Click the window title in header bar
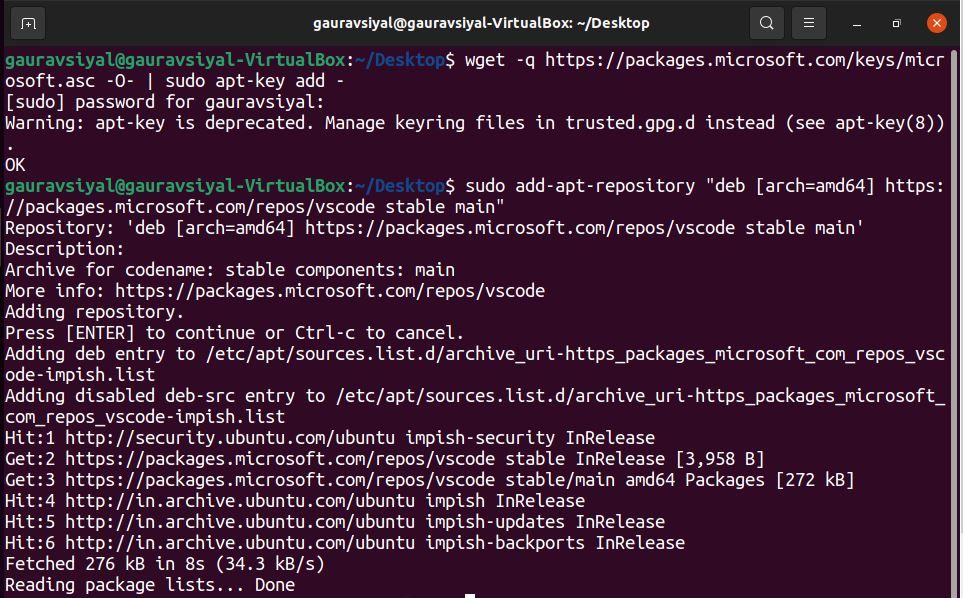This screenshot has width=963, height=598. [x=481, y=23]
